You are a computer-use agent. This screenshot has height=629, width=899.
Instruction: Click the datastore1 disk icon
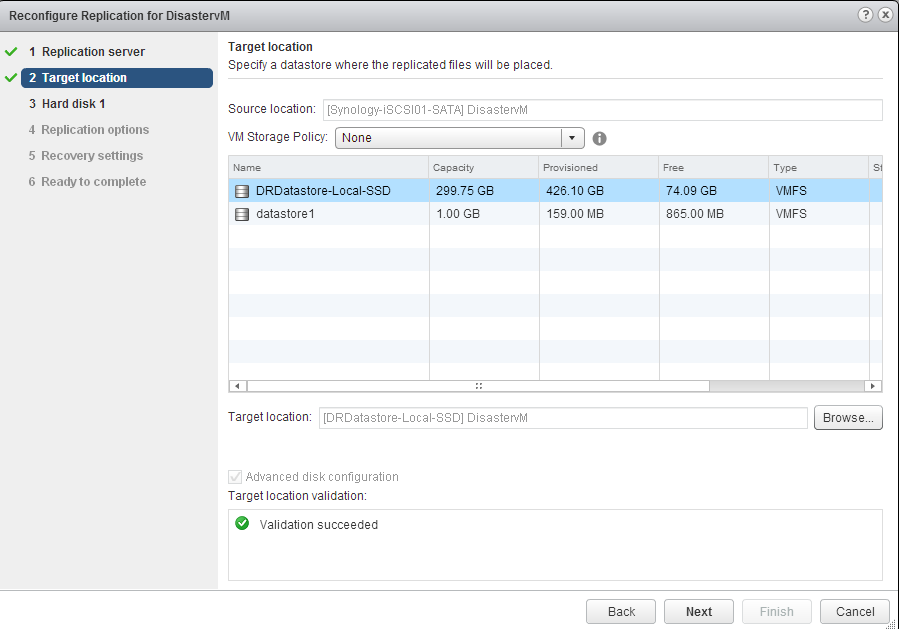241,214
